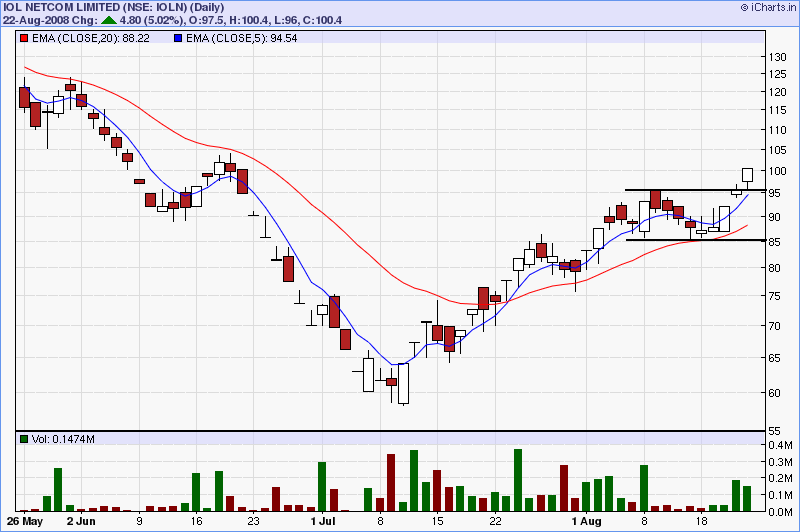Screen dimensions: 800x532
Task: Click the 'EMA (CLOSE,20): 88.22' legend label
Action: tap(91, 38)
